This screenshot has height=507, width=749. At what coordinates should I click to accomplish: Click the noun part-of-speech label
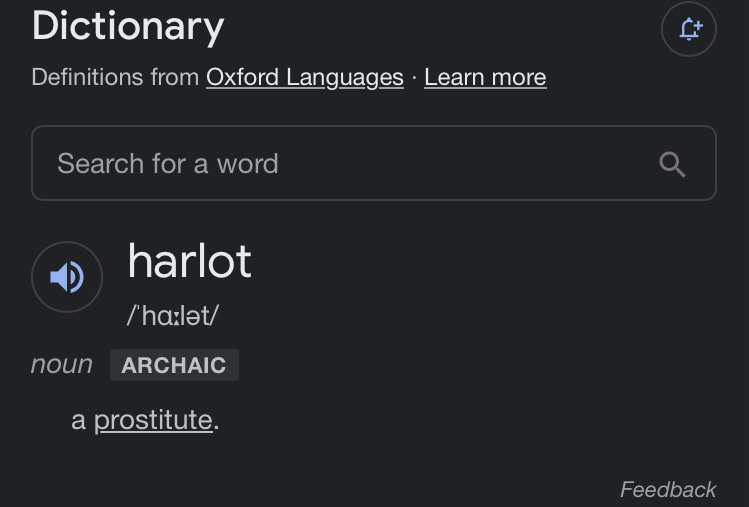point(62,365)
